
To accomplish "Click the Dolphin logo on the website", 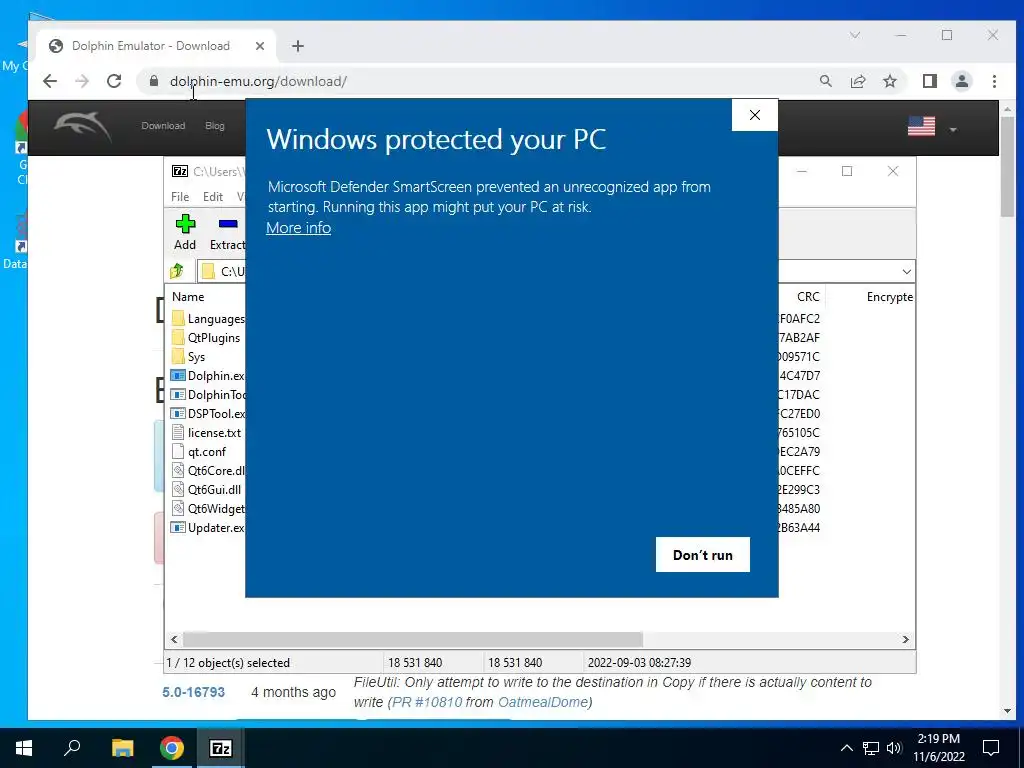I will [83, 126].
